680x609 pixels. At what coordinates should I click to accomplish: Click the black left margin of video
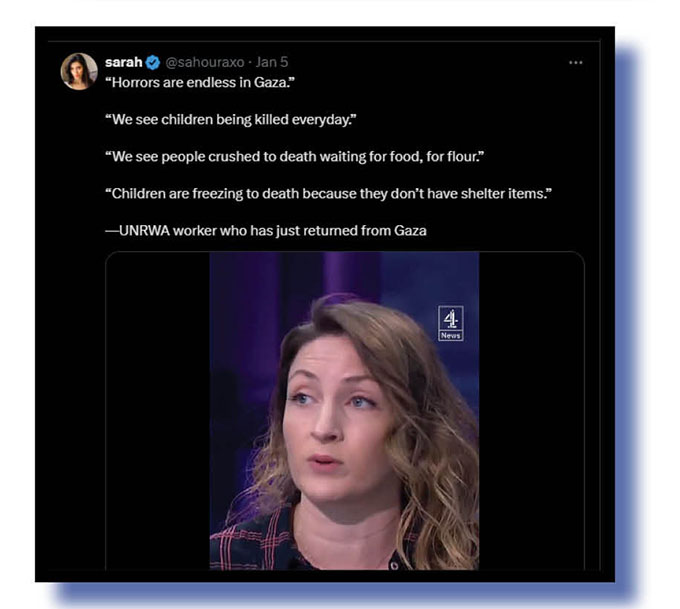tap(158, 411)
